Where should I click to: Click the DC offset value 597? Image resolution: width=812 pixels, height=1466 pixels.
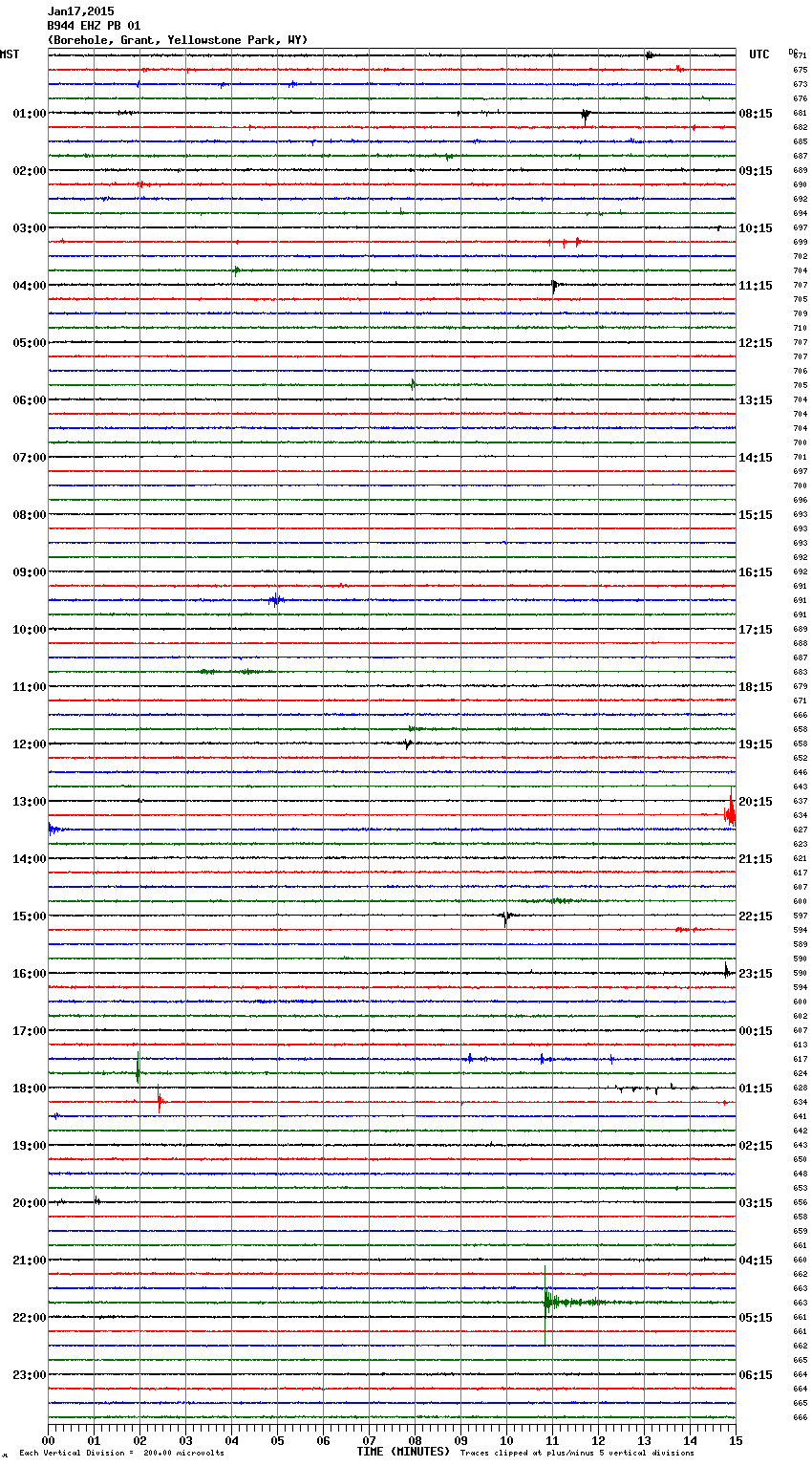[801, 916]
